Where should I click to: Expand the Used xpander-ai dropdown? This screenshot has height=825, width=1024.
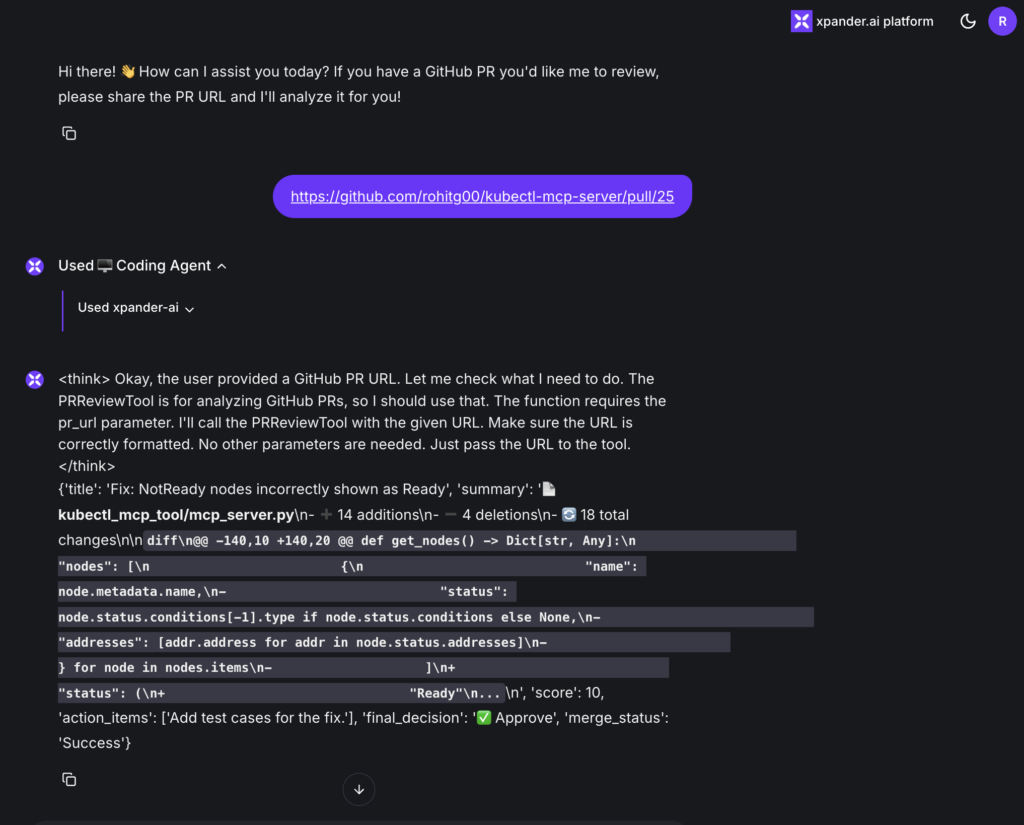(189, 309)
